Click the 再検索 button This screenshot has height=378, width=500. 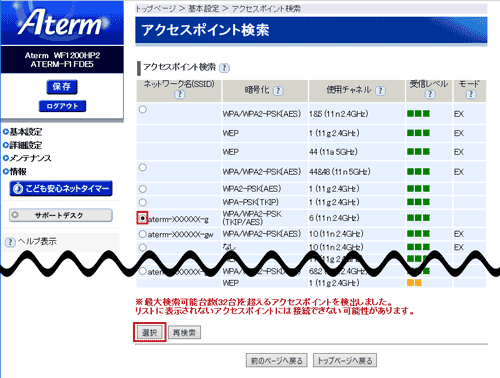pyautogui.click(x=184, y=332)
